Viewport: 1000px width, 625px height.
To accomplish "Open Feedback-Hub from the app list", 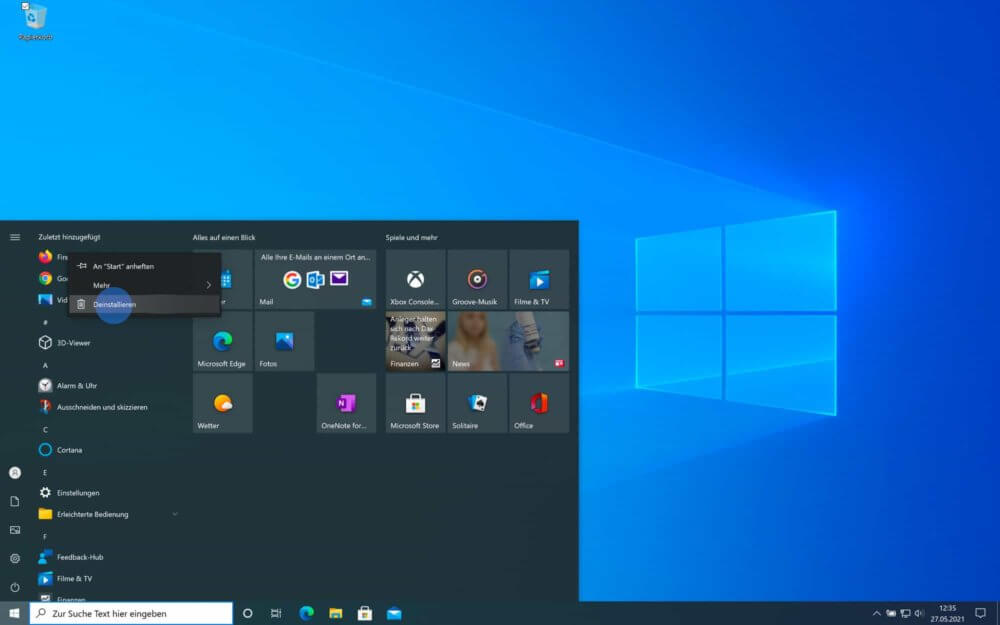I will pyautogui.click(x=80, y=557).
